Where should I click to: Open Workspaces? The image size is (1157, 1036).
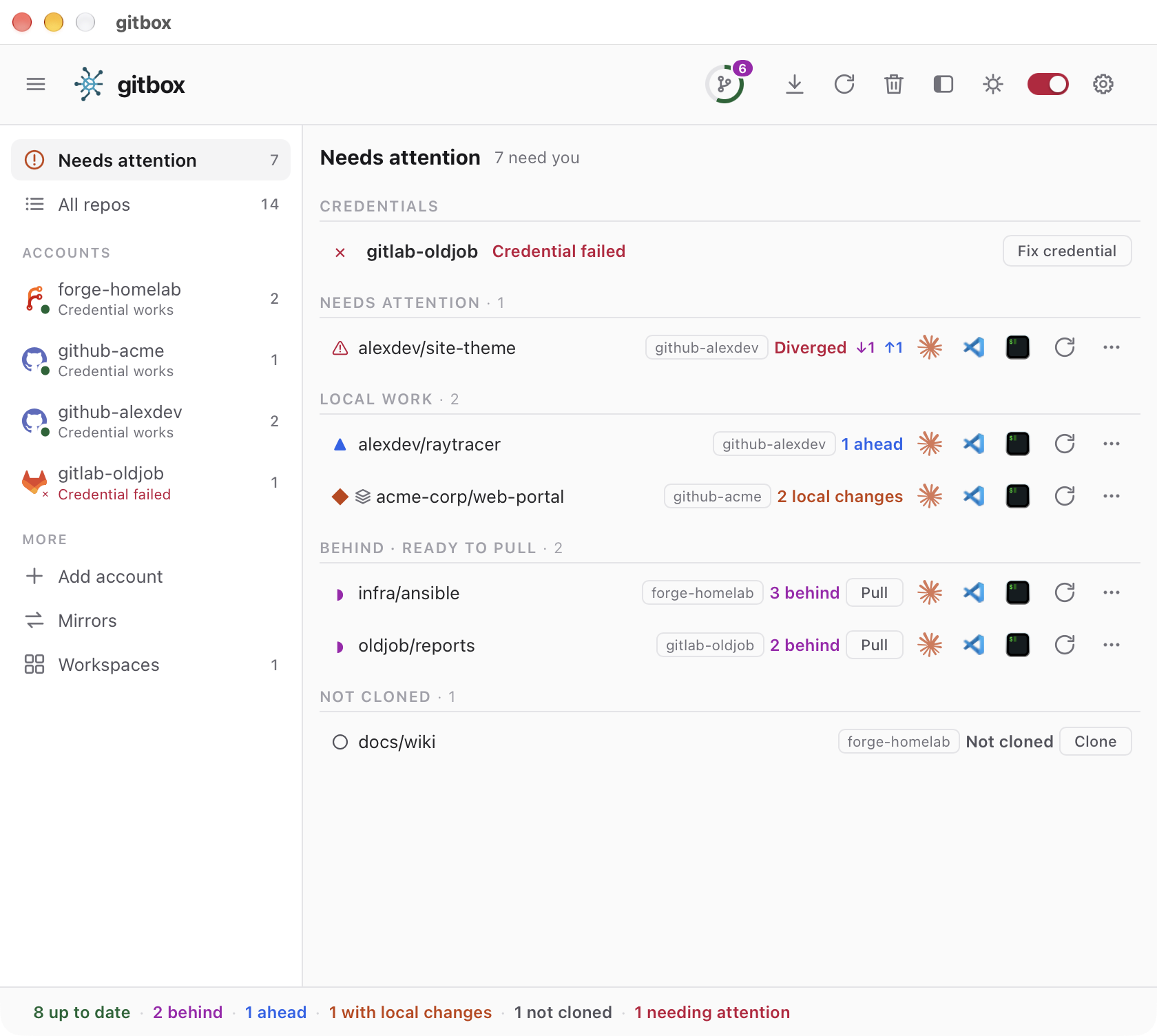pos(151,665)
